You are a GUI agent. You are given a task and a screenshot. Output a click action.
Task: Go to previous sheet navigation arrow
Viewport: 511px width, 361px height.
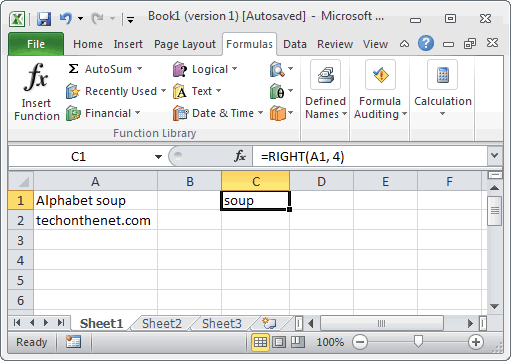pyautogui.click(x=32, y=323)
